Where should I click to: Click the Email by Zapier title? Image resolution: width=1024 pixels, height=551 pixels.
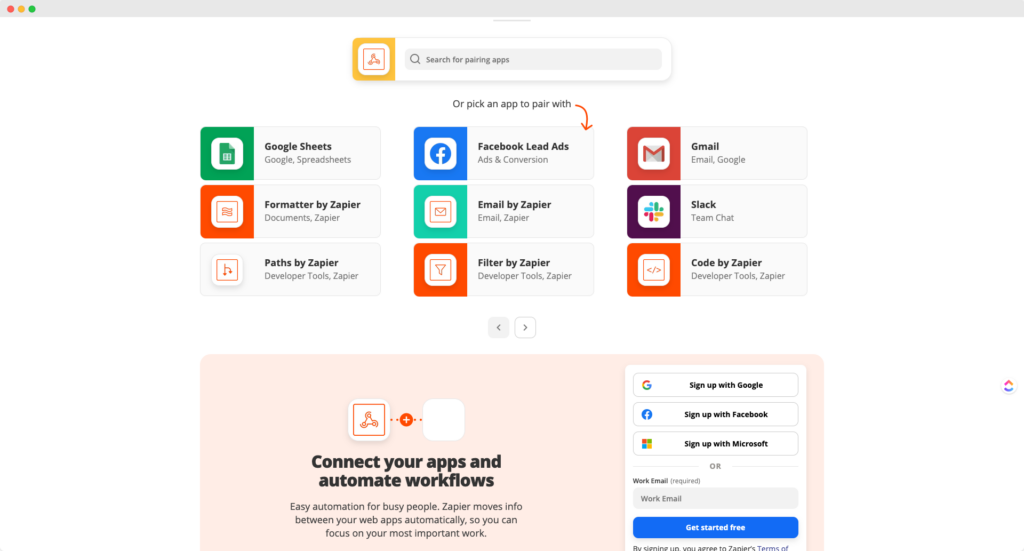click(x=514, y=204)
